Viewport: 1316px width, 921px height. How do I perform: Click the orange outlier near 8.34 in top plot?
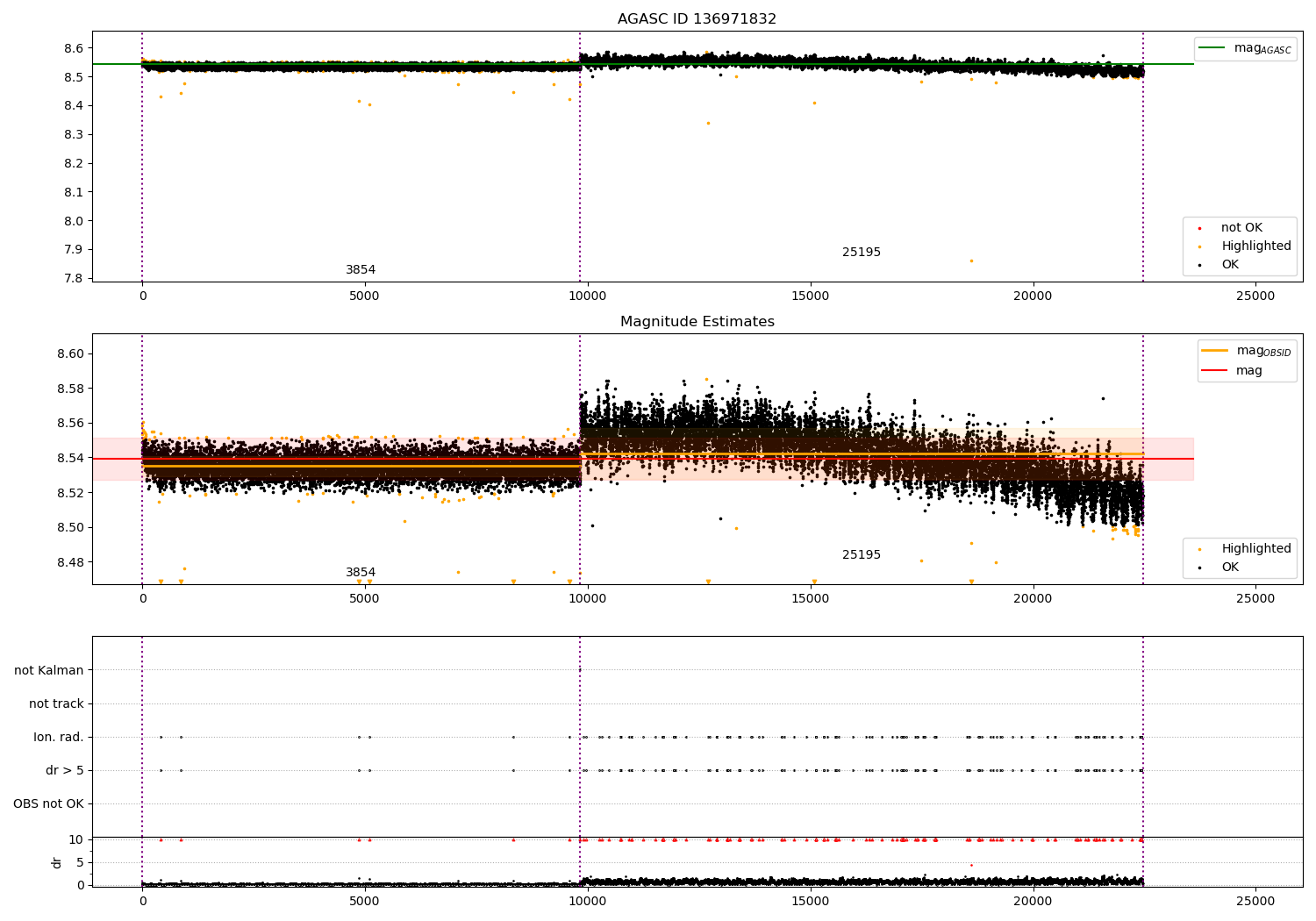pyautogui.click(x=708, y=123)
